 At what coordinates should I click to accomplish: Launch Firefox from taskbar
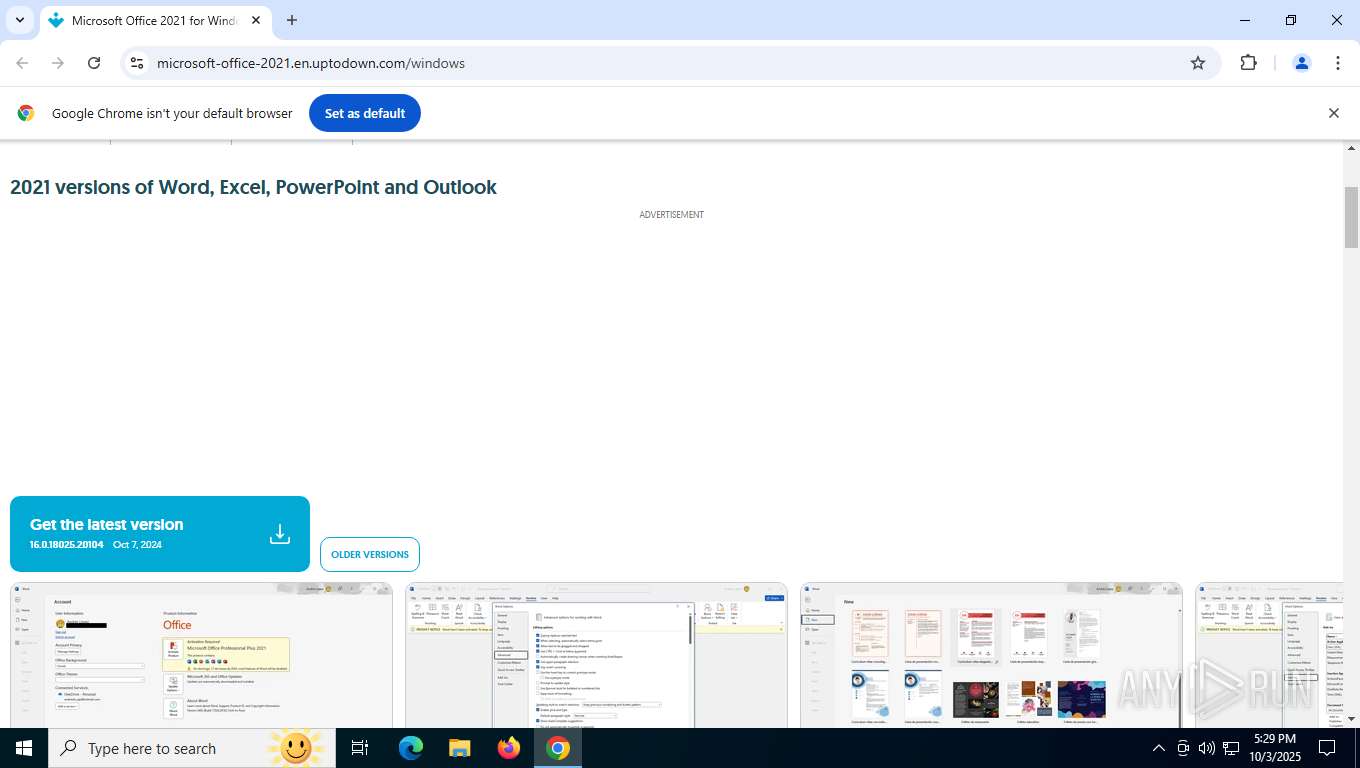tap(509, 748)
